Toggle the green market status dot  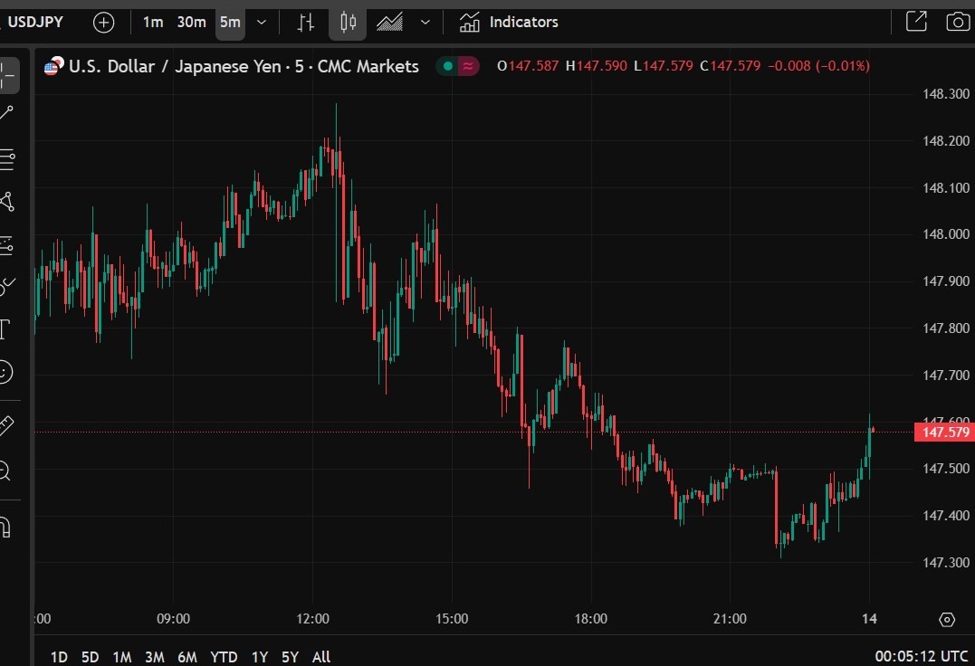pyautogui.click(x=447, y=66)
